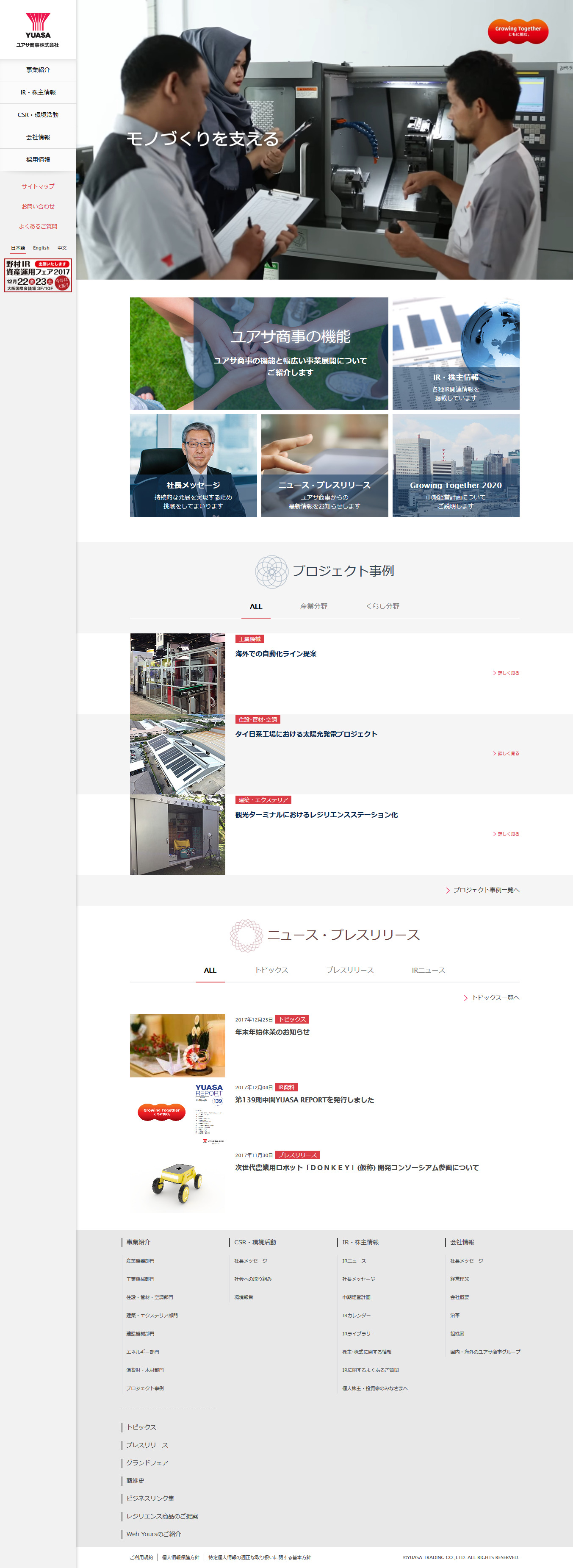Screen dimensions: 573x1568
Task: Click the 住設･管材･空調 category tag
Action: click(x=258, y=719)
